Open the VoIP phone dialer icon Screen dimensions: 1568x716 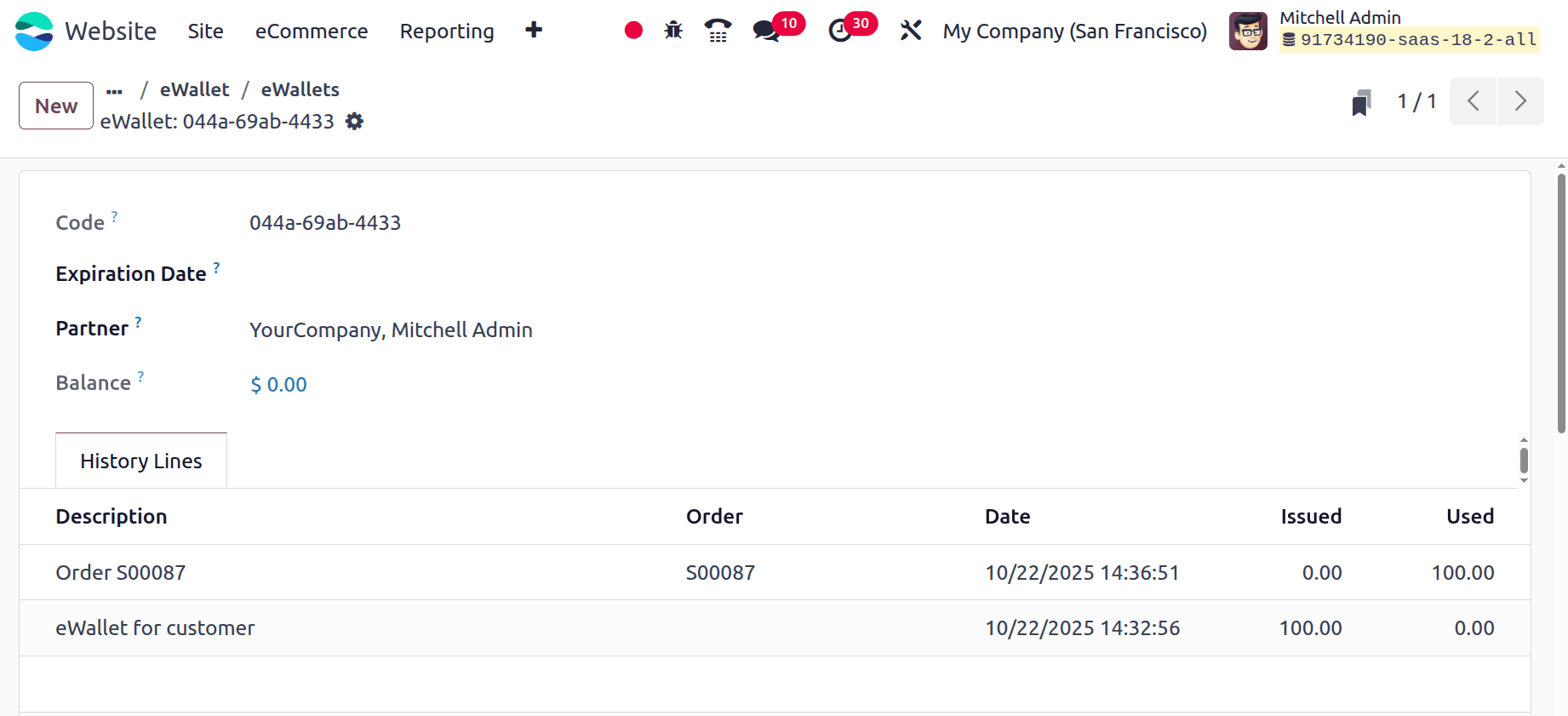click(x=718, y=31)
